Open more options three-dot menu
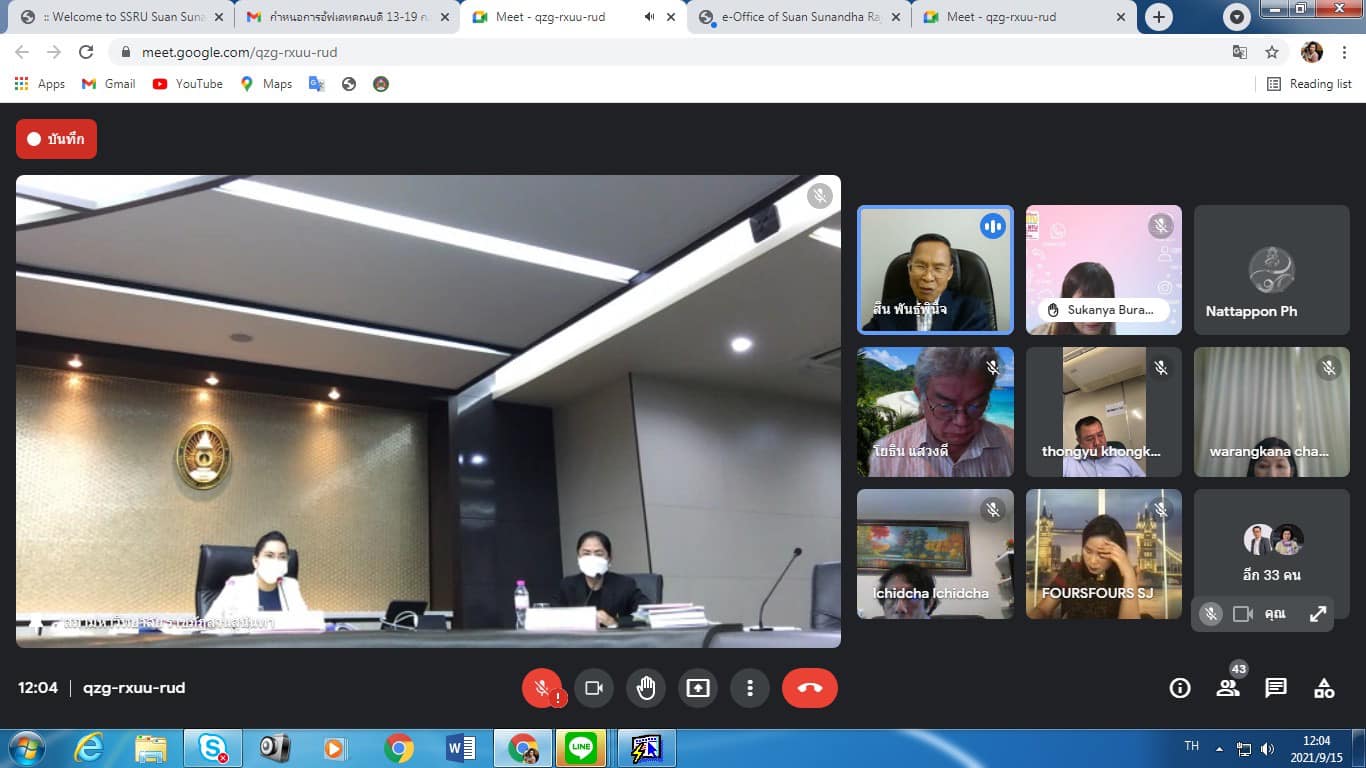The image size is (1366, 768). coord(749,688)
